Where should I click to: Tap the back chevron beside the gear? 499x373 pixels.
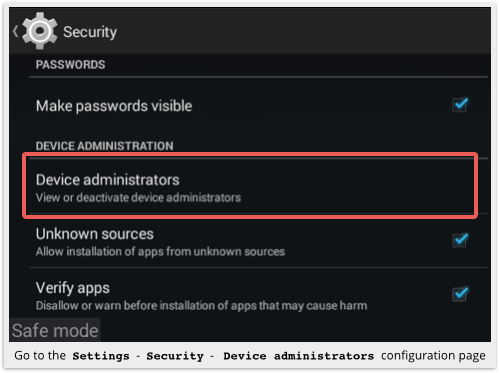[15, 31]
